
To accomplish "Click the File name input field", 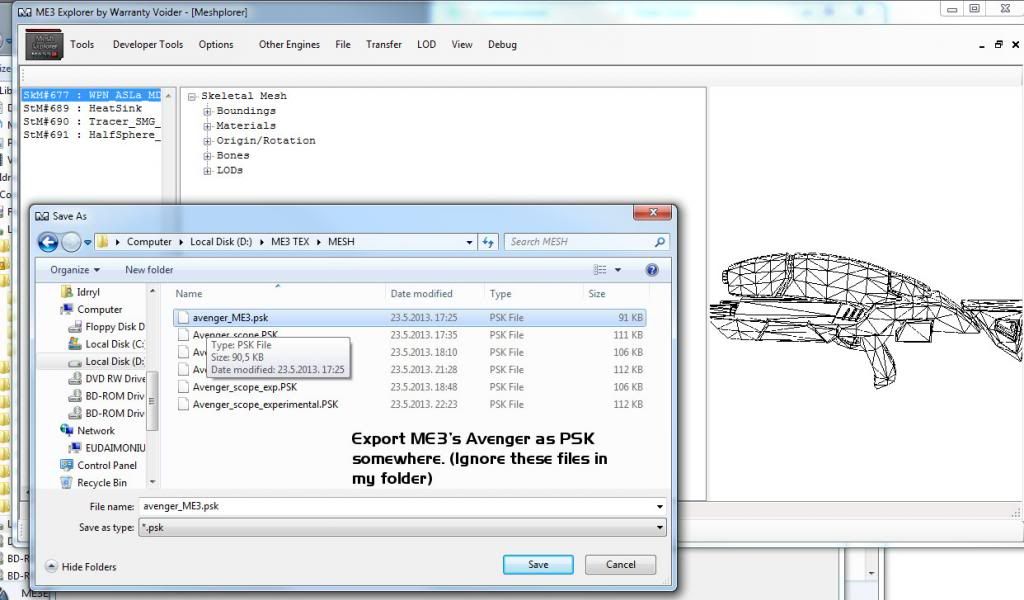I will [x=402, y=506].
